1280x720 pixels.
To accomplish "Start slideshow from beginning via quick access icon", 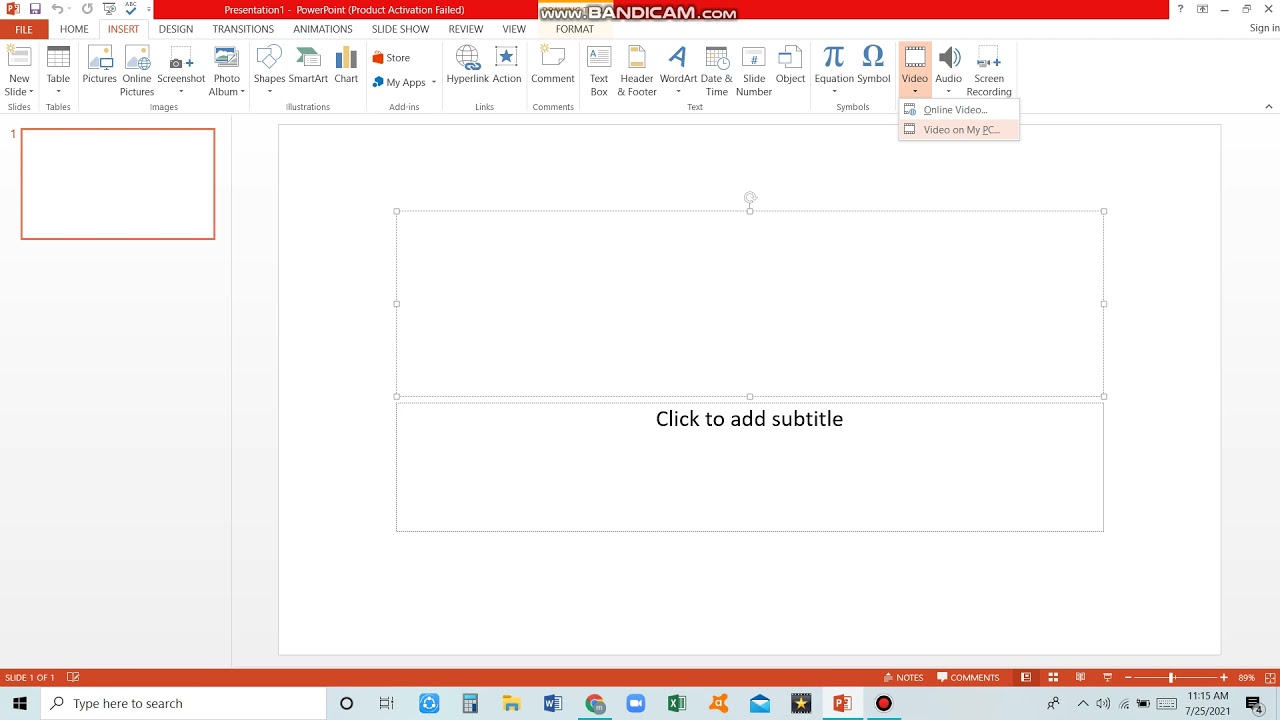I will tap(109, 9).
